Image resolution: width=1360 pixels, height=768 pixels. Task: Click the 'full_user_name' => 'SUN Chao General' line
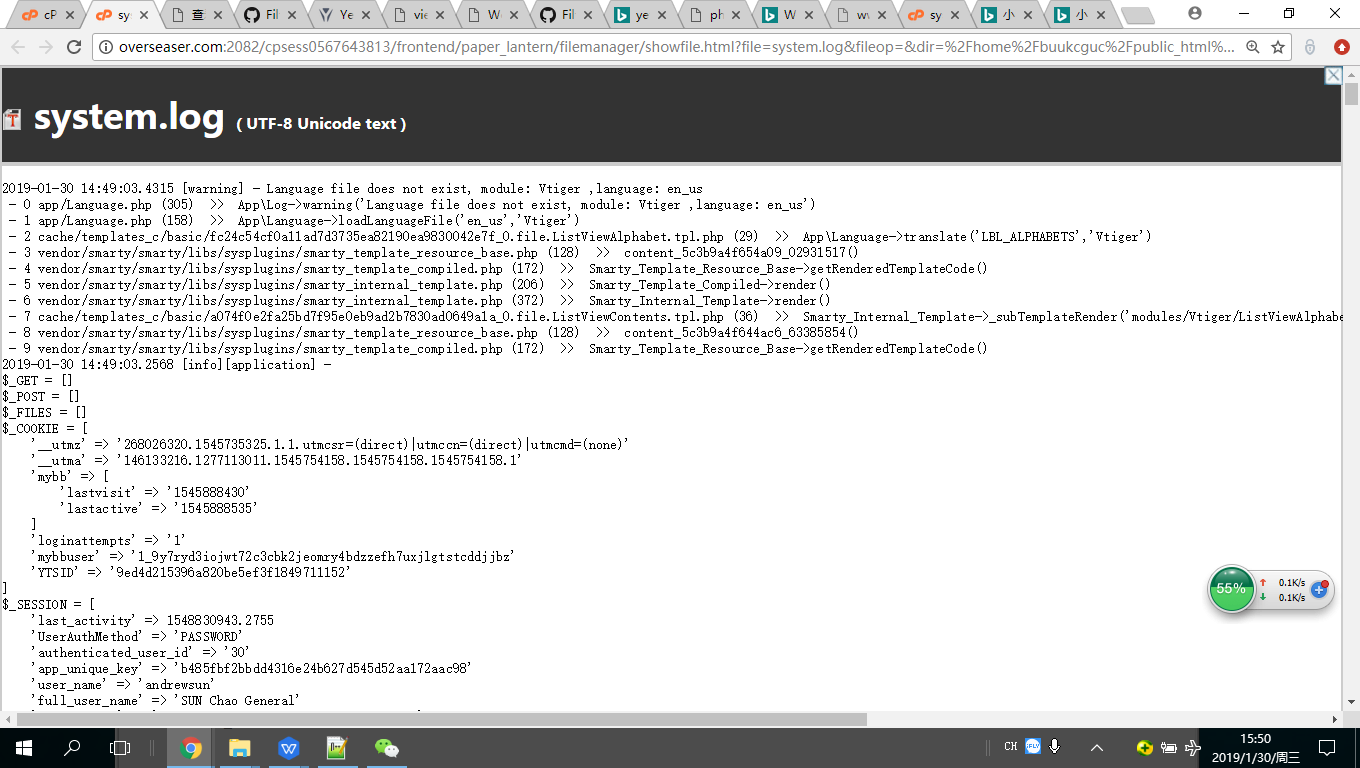(165, 700)
